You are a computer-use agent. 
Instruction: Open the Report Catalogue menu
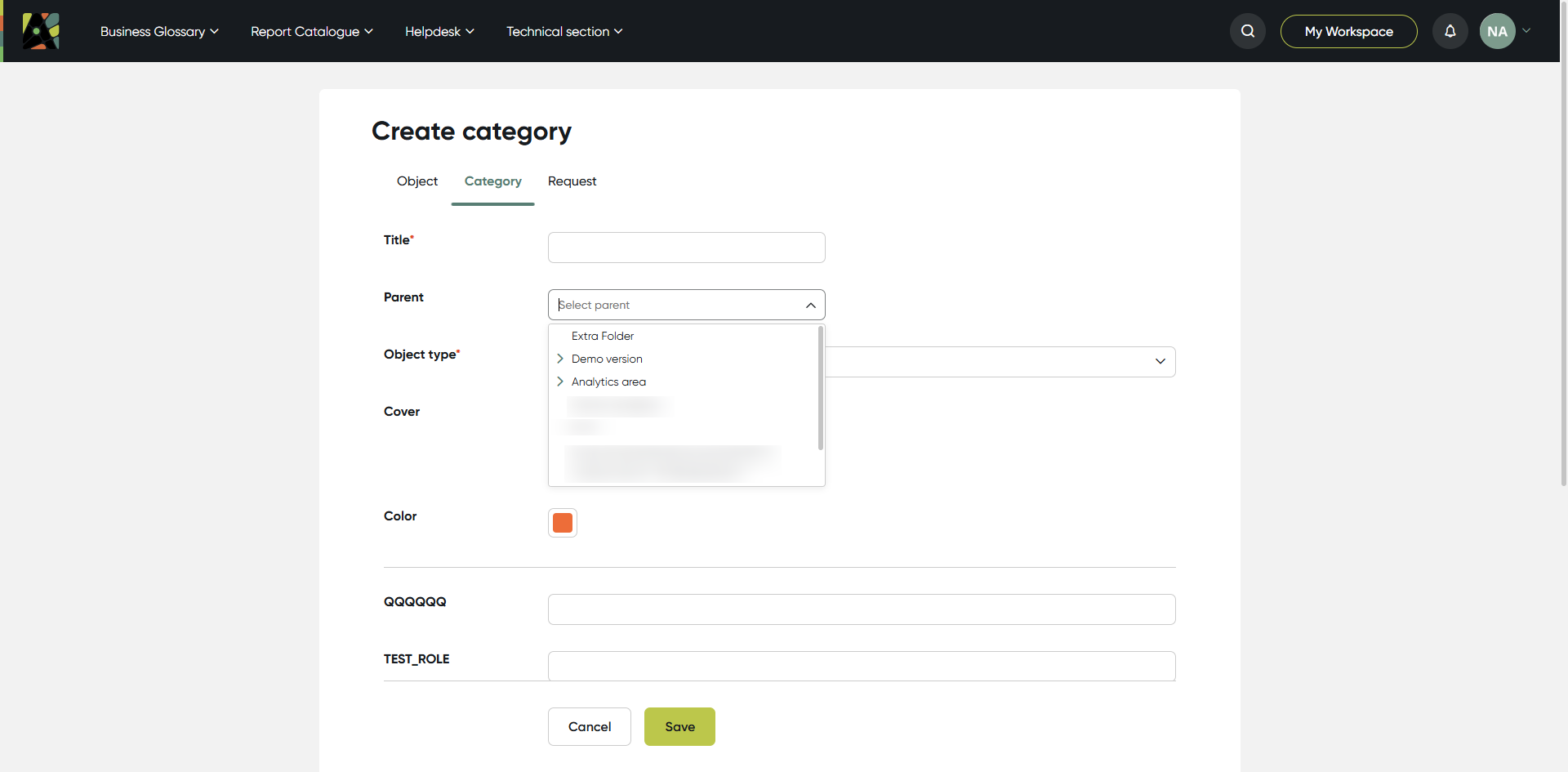[x=312, y=31]
